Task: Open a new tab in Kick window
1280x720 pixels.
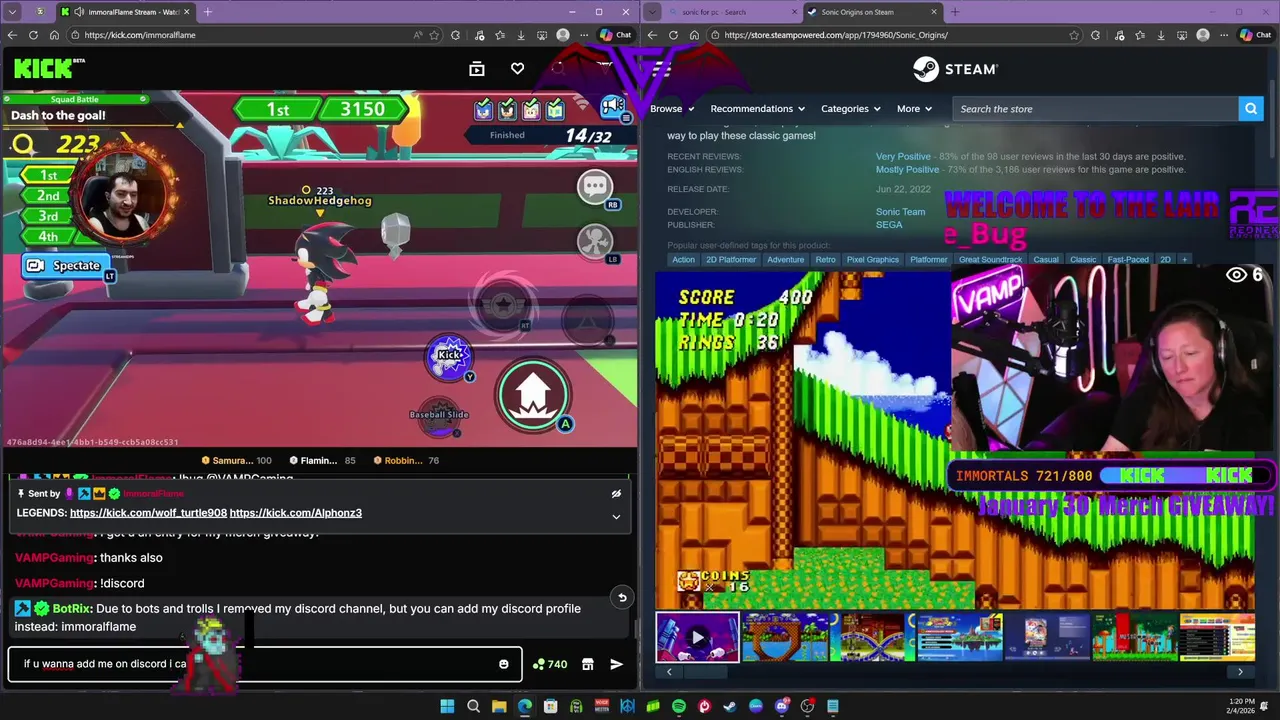Action: [x=208, y=12]
